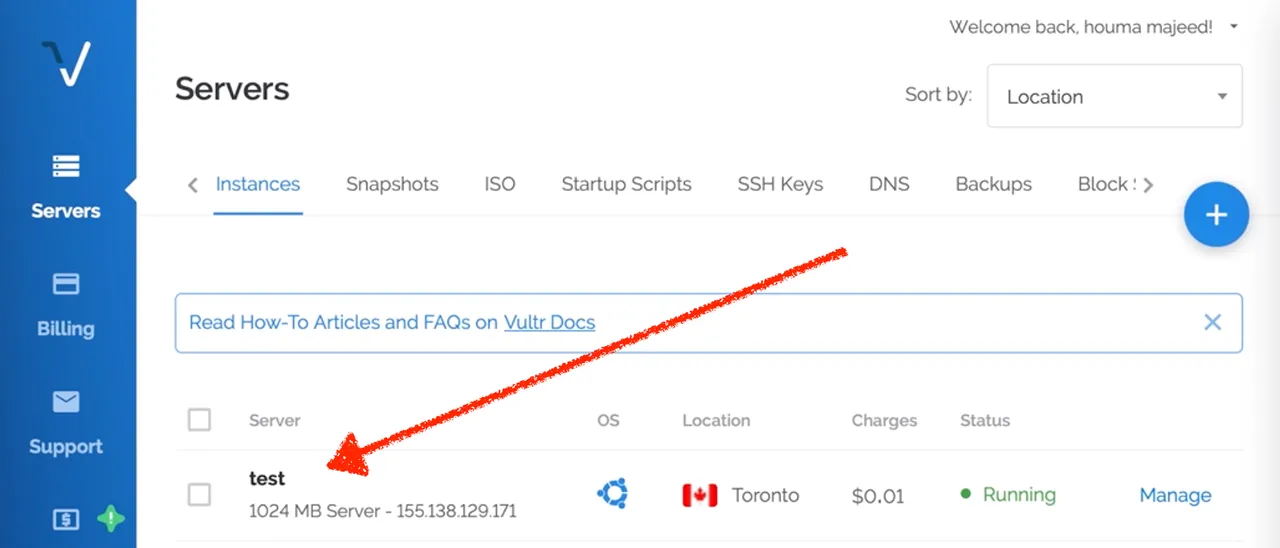Open the test server name

tap(267, 478)
